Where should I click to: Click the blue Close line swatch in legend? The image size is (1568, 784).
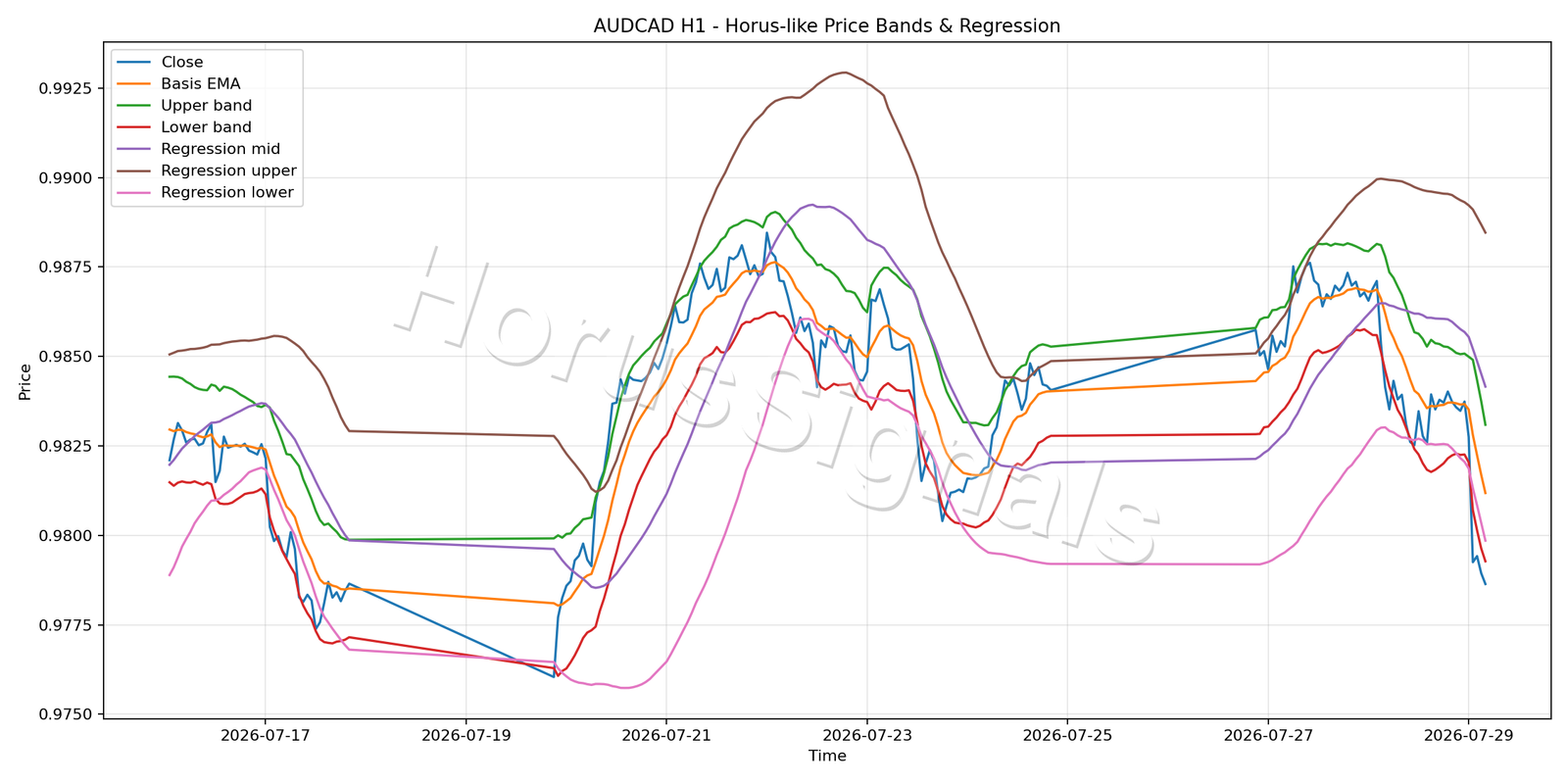(x=134, y=63)
